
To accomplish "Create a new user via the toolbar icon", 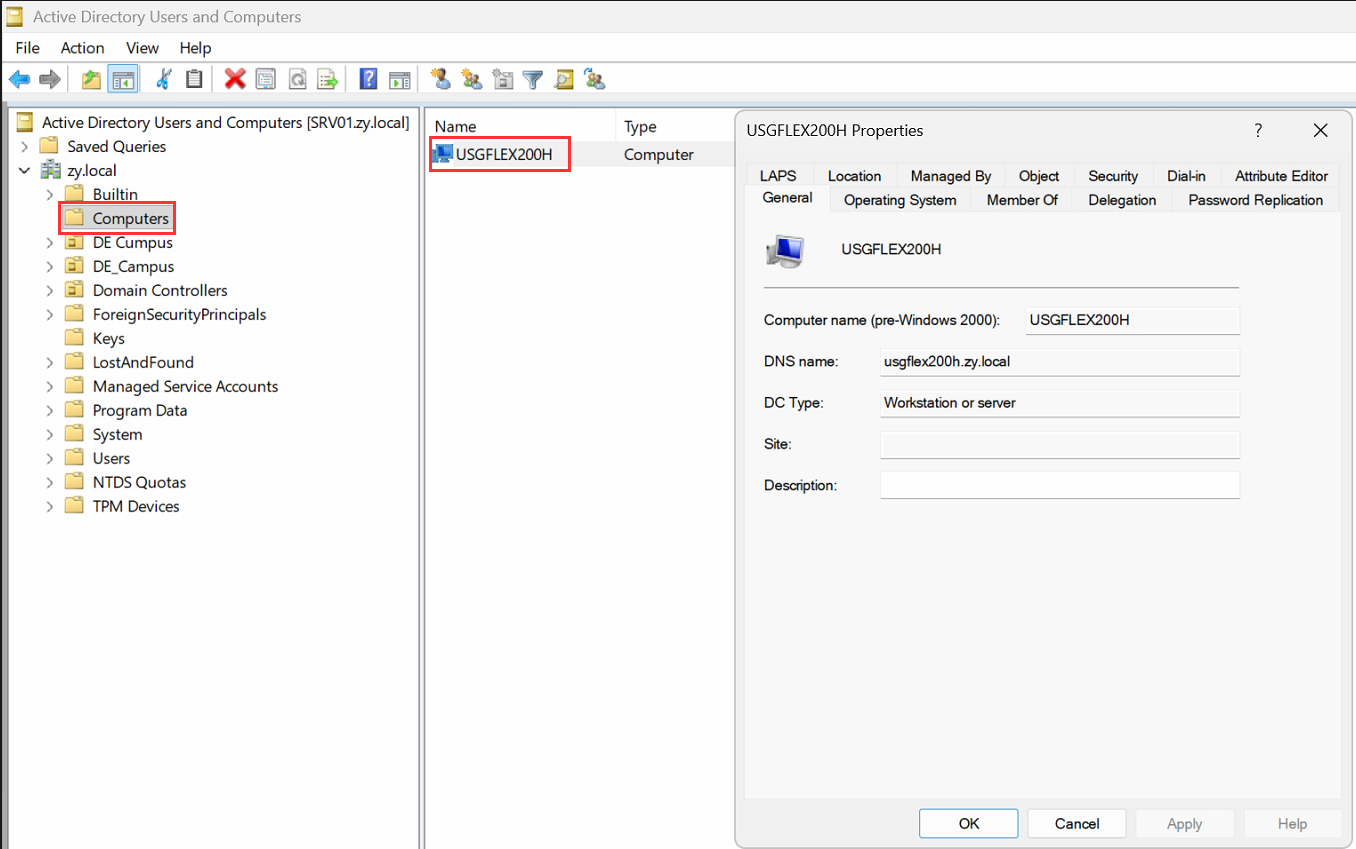I will point(440,79).
